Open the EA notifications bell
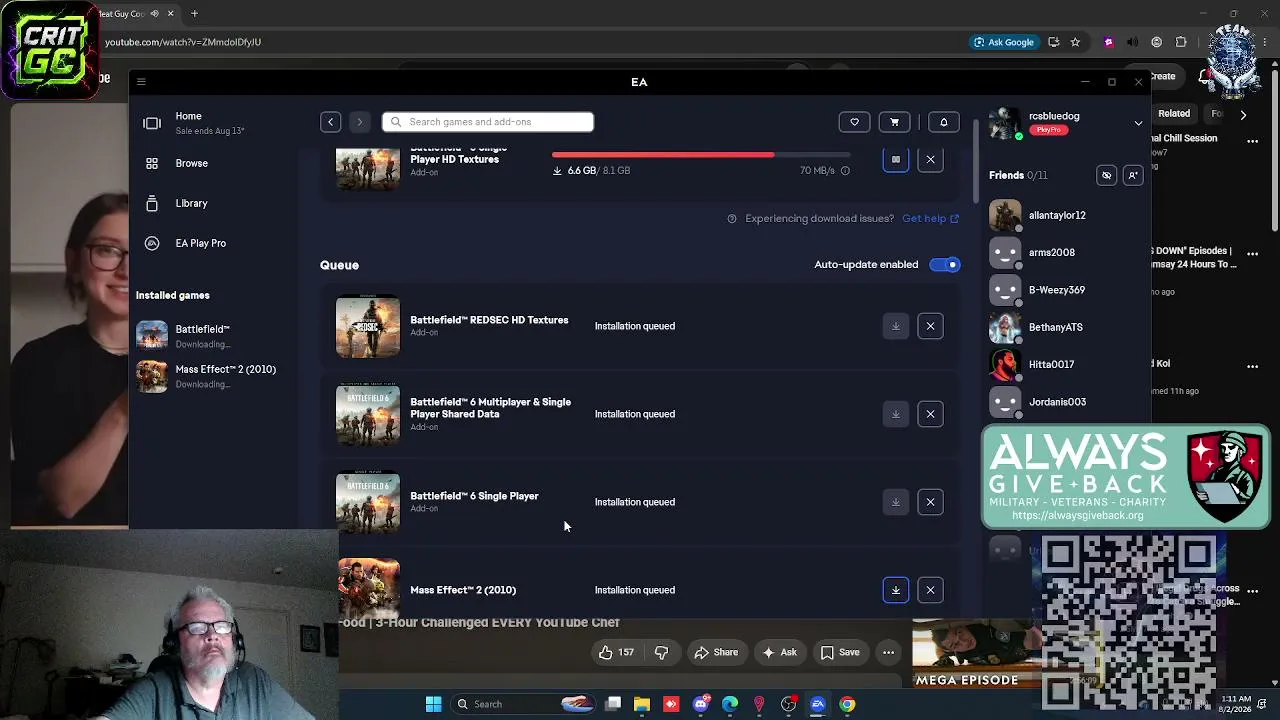Screen dimensions: 1280x720 point(943,122)
